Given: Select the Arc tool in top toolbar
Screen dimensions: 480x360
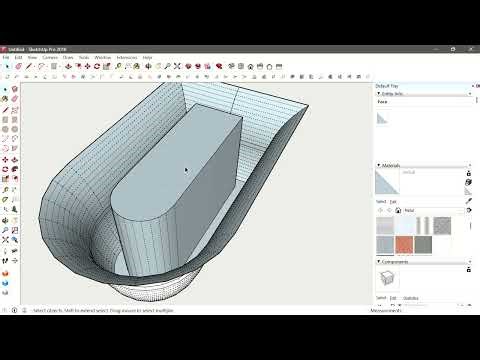Looking at the screenshot, I should coord(41,67).
